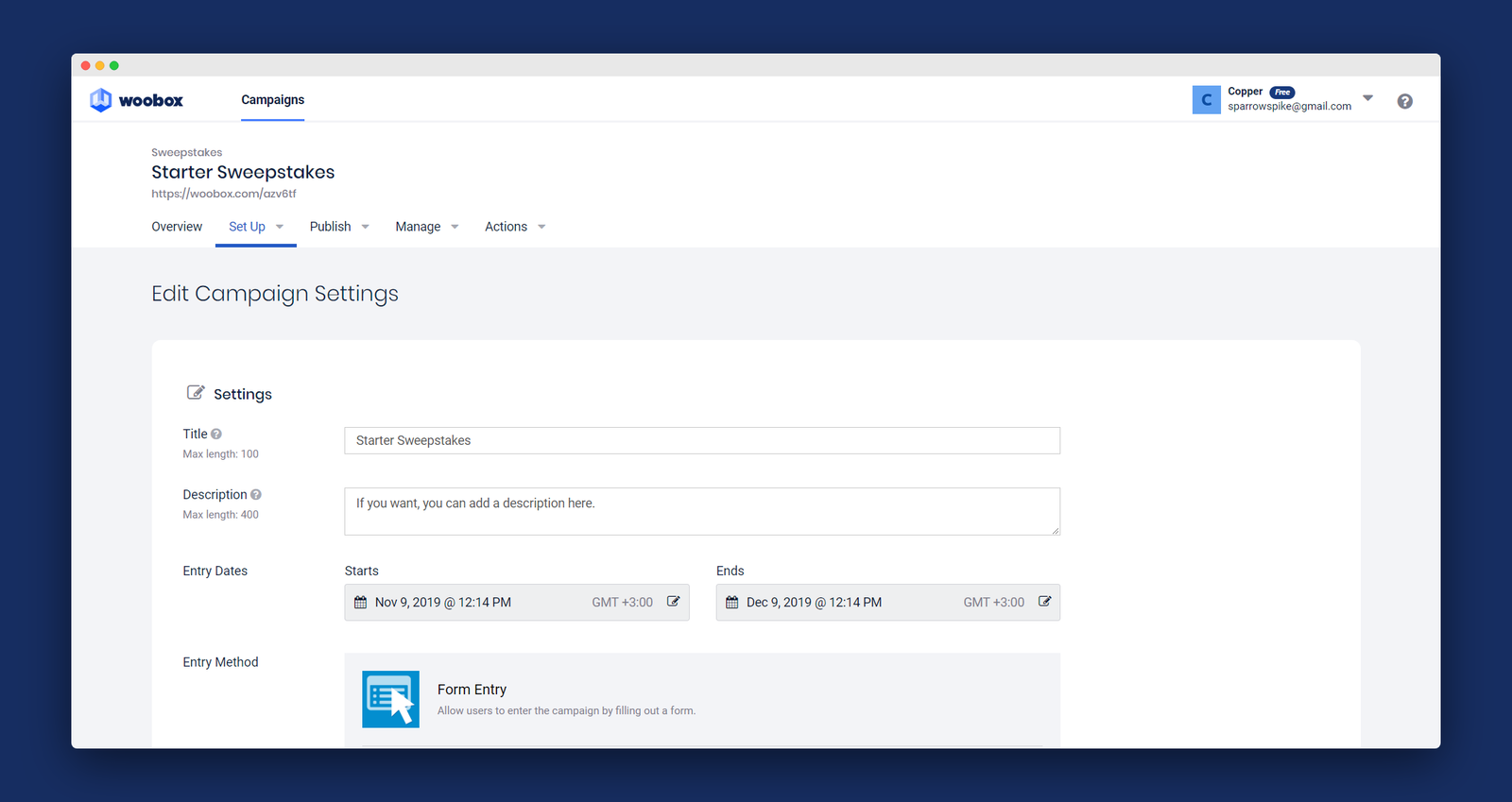Focus the Title input field
This screenshot has width=1512, height=802.
pos(702,440)
